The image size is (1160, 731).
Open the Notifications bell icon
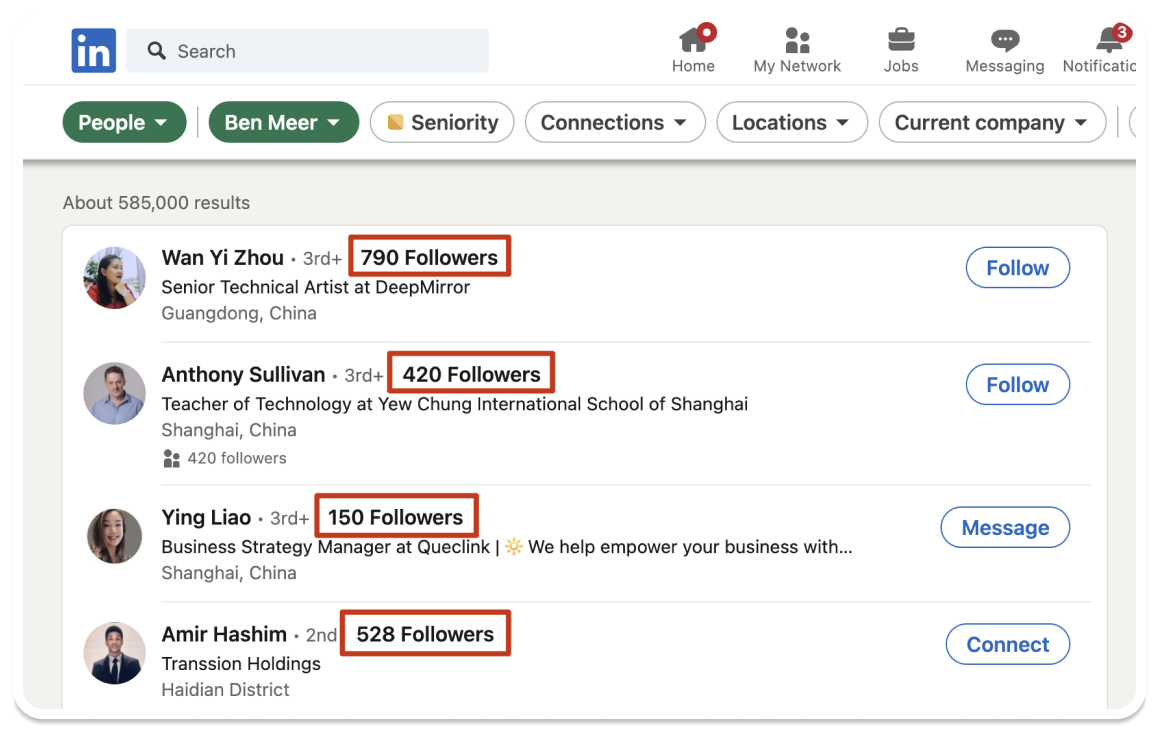1109,40
